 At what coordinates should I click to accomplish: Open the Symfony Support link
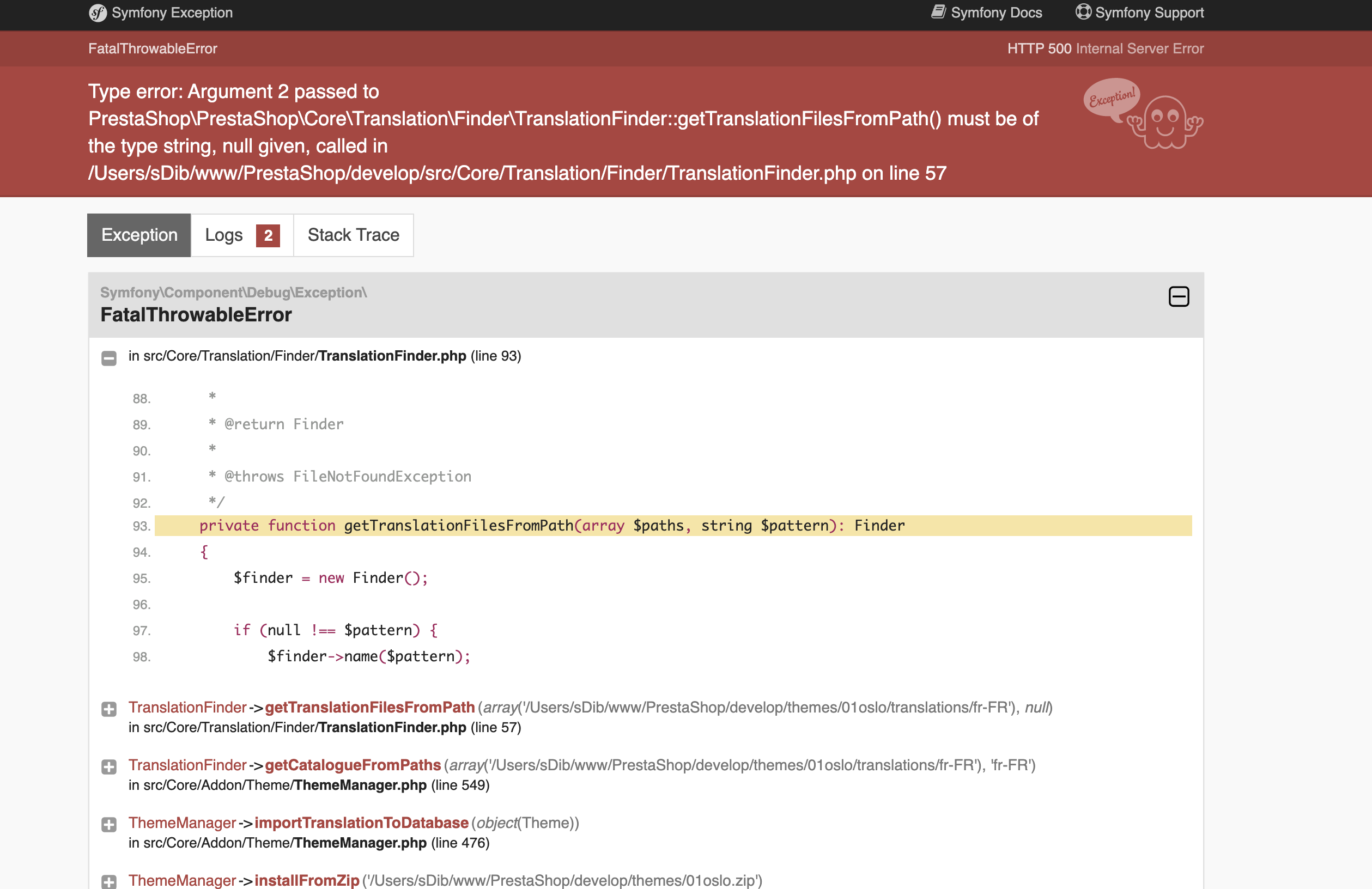tap(1140, 13)
